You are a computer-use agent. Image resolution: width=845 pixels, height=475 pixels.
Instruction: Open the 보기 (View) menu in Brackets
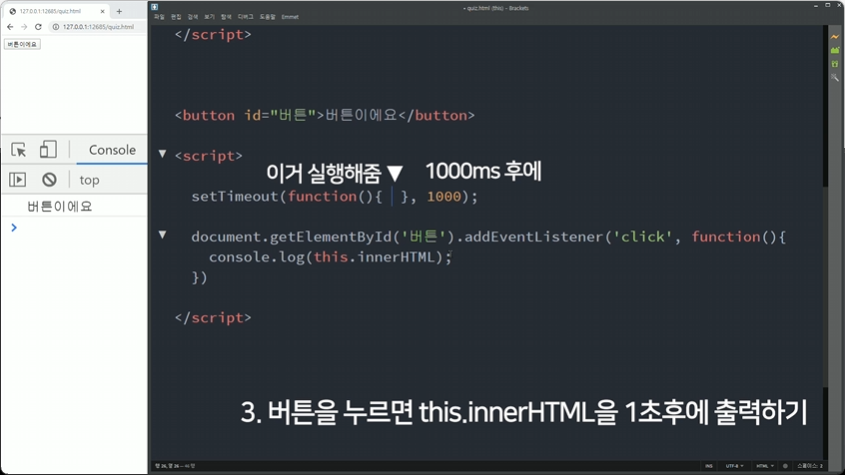point(210,17)
